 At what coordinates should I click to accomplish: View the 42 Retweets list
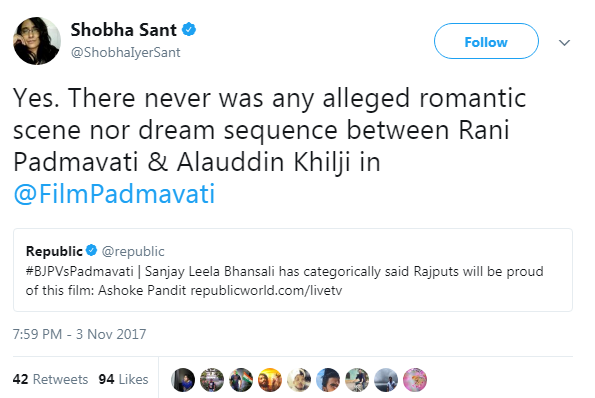[50, 379]
